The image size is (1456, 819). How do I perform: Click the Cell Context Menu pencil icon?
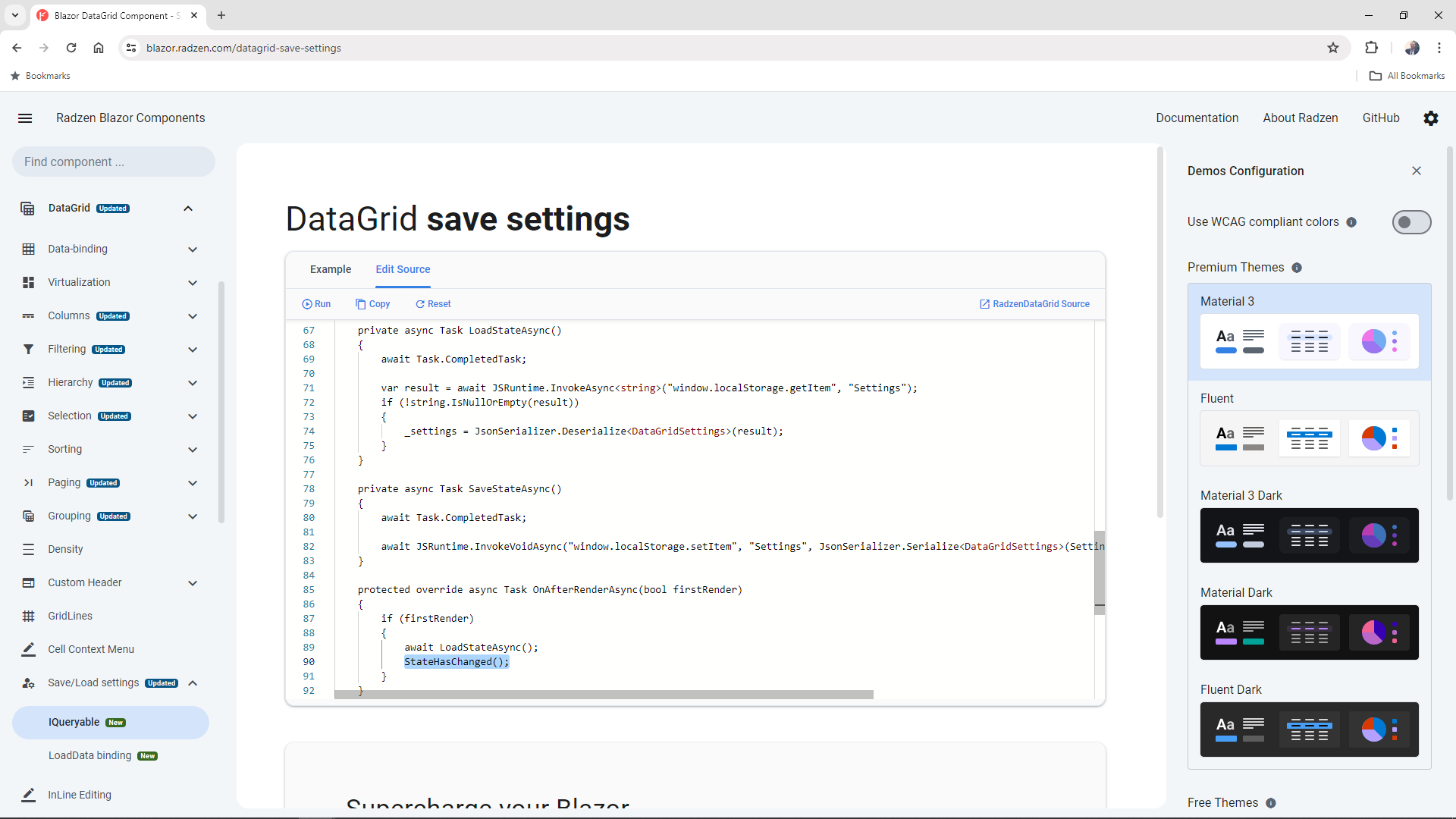28,649
